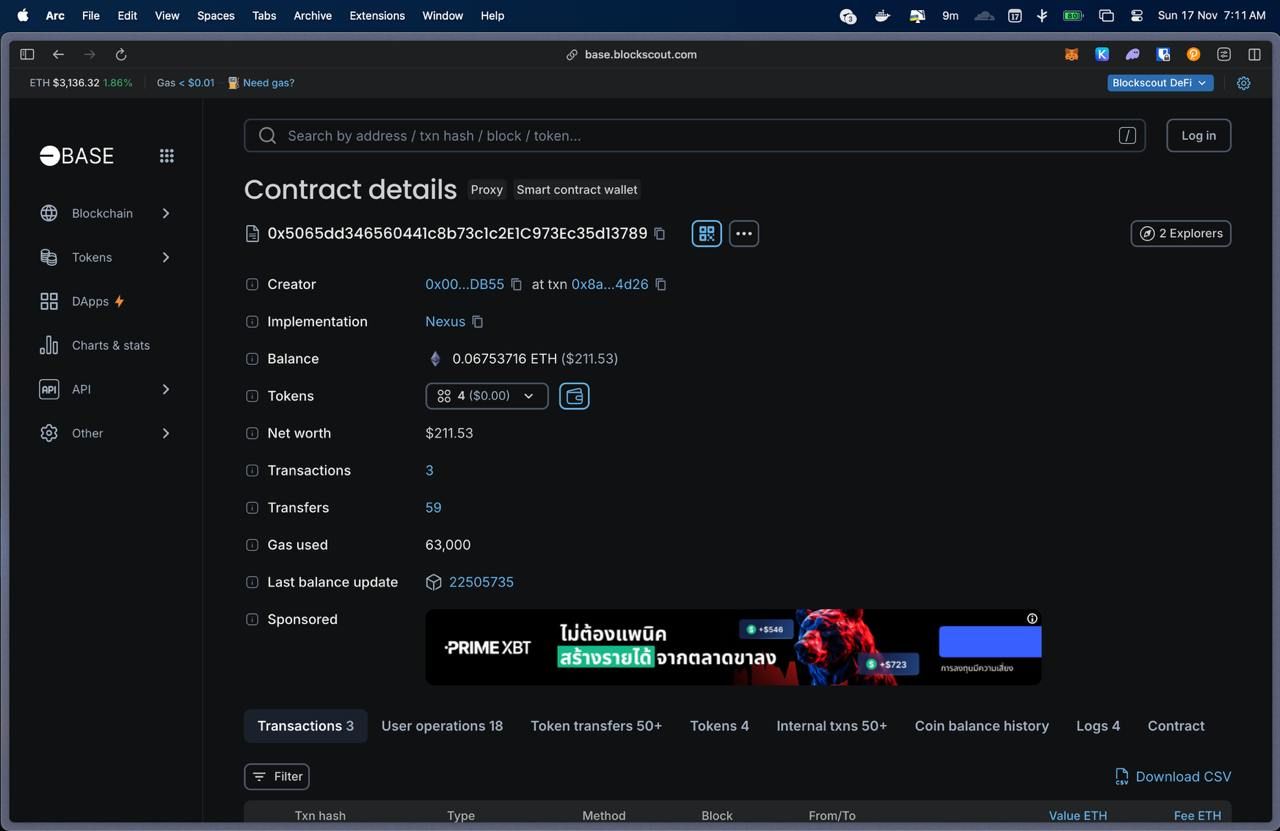Open the settings gear in top bar
This screenshot has width=1280, height=831.
coord(1244,83)
